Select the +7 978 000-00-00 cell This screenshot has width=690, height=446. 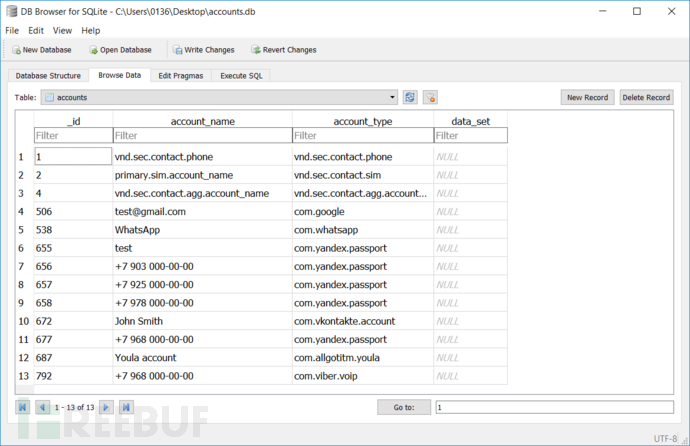coord(203,303)
